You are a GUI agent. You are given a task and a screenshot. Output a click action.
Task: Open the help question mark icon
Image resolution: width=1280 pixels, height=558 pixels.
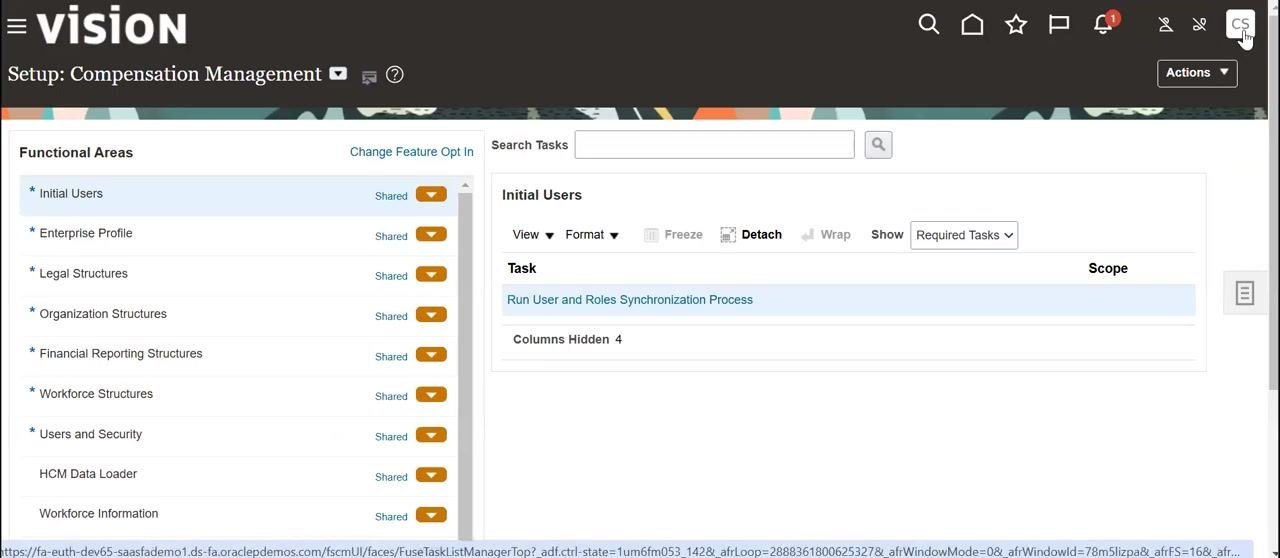(395, 74)
